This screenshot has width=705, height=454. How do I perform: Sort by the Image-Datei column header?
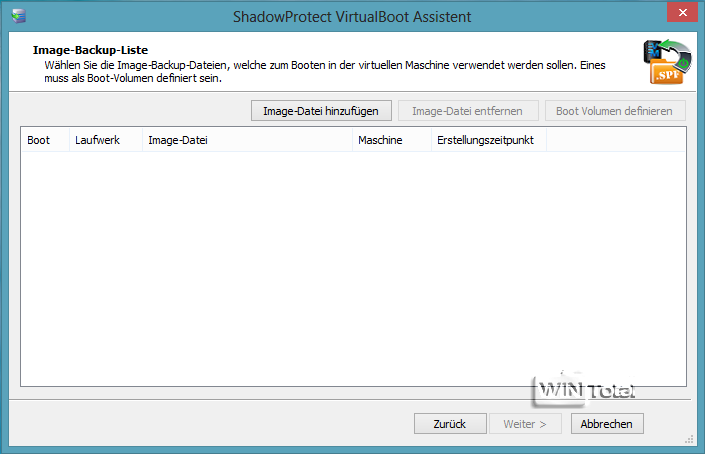[247, 140]
